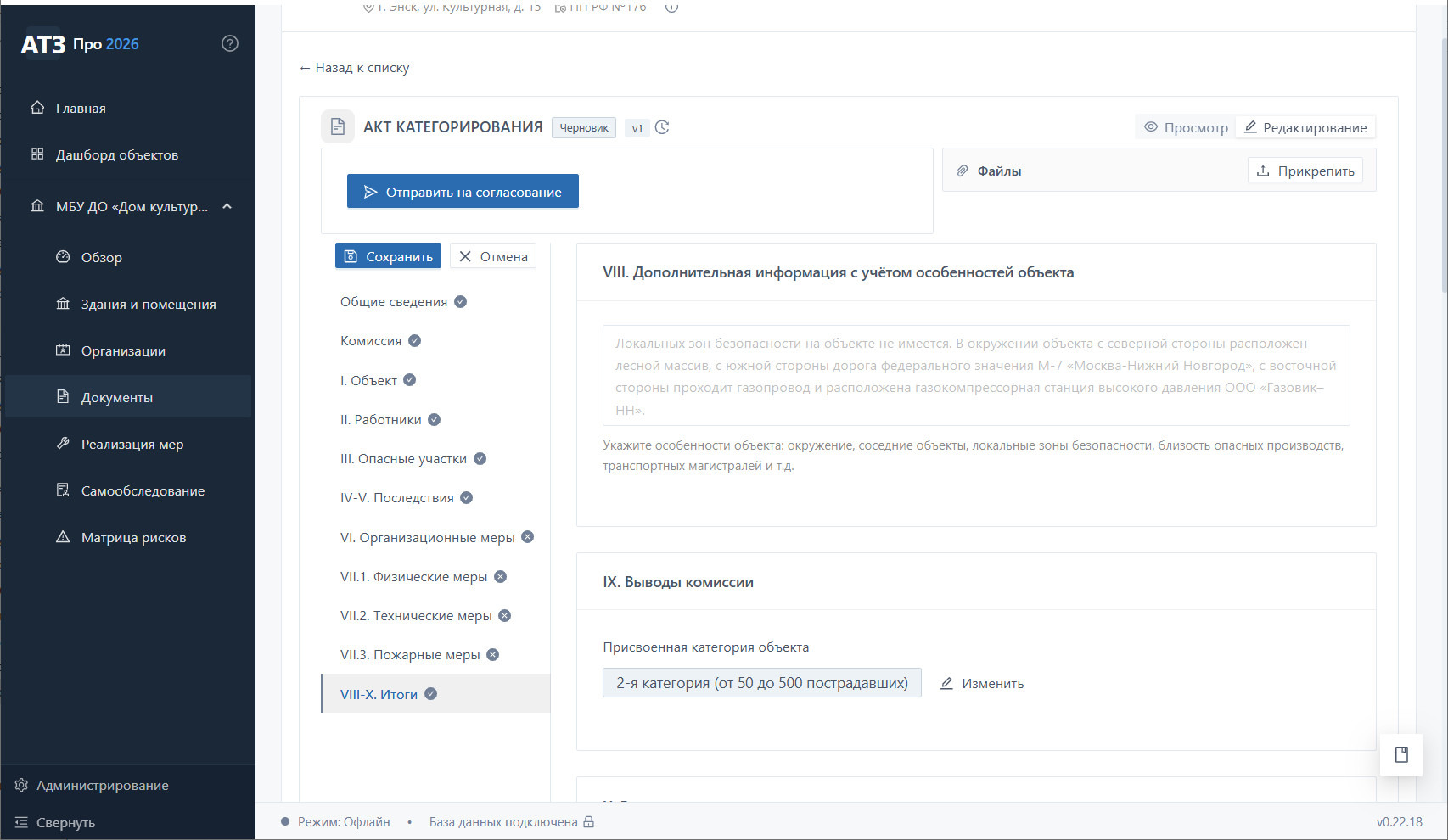Switch to Редактирование mode
The height and width of the screenshot is (840, 1448).
coord(1305,127)
